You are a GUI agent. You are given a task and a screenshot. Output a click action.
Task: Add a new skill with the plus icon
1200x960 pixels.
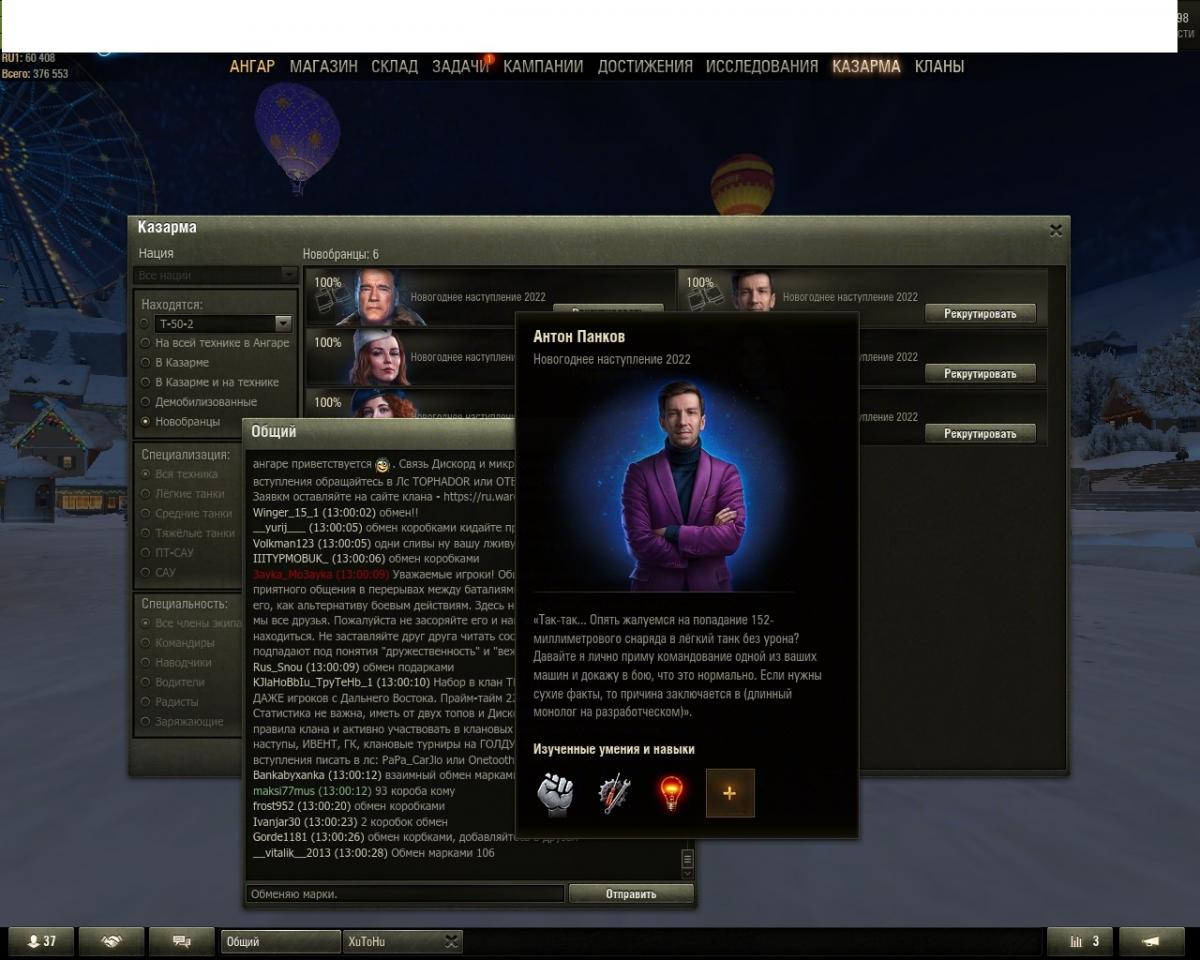click(x=730, y=793)
